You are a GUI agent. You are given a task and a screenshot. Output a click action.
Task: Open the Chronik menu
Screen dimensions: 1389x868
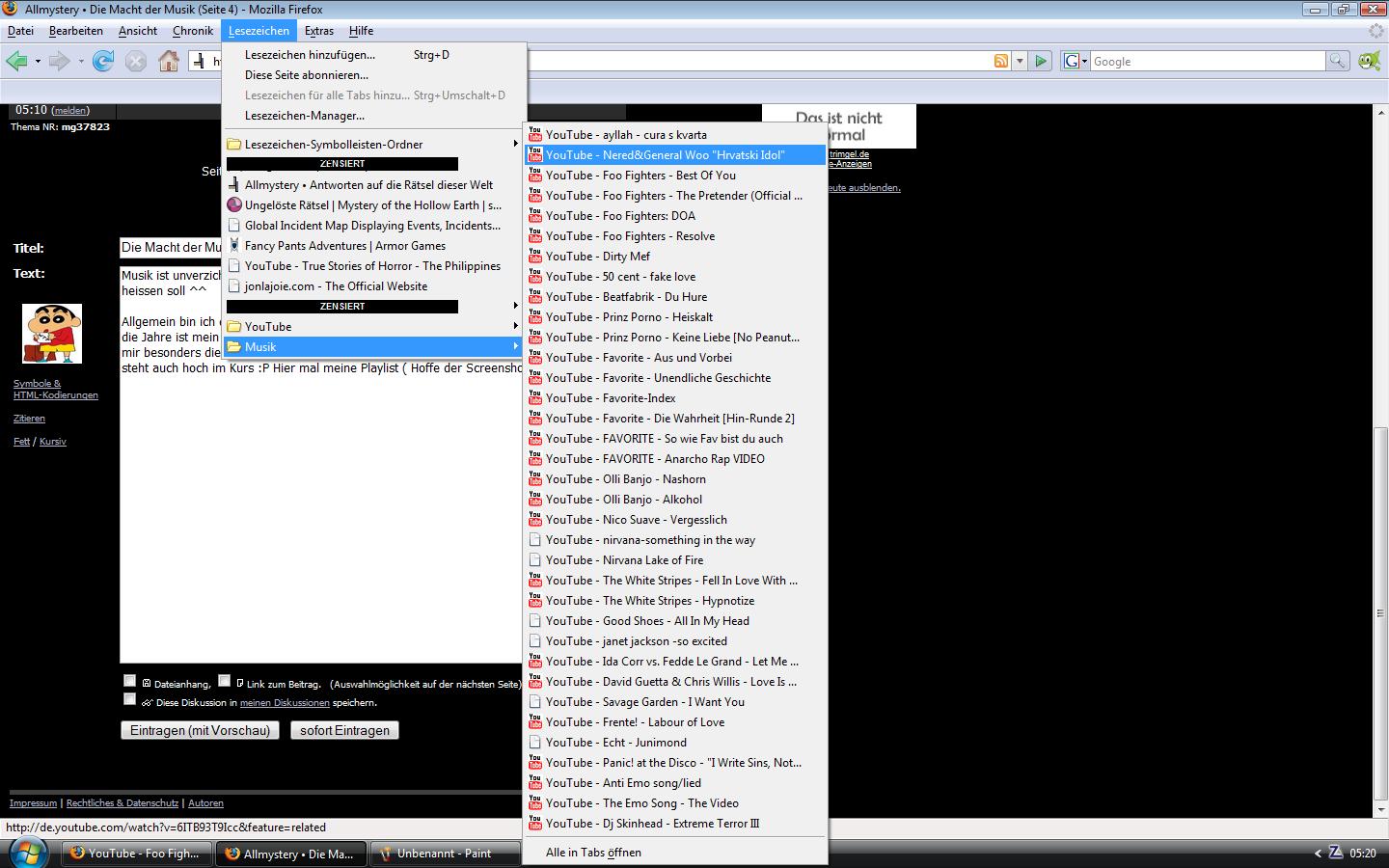[193, 31]
